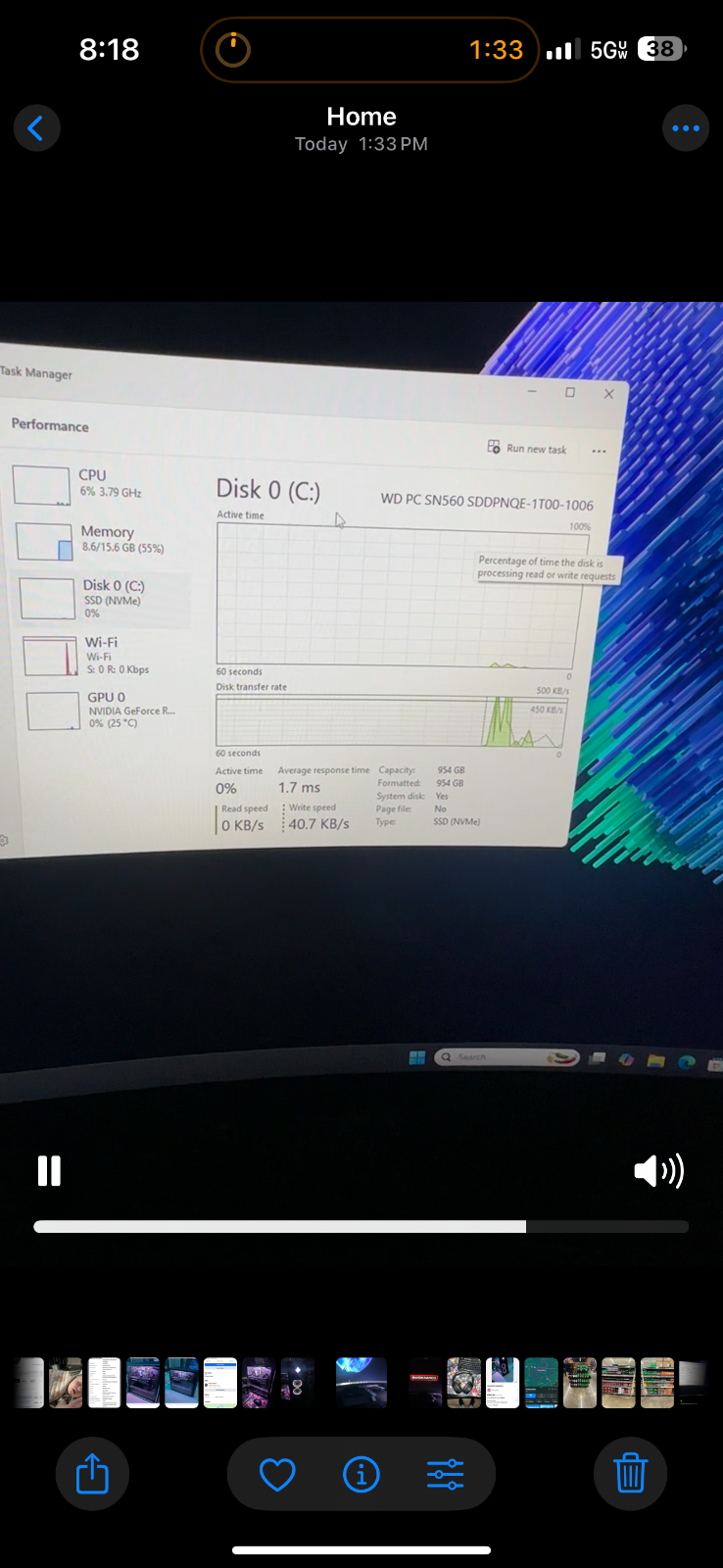Open the baby face photo thumbnail

(x=66, y=1383)
